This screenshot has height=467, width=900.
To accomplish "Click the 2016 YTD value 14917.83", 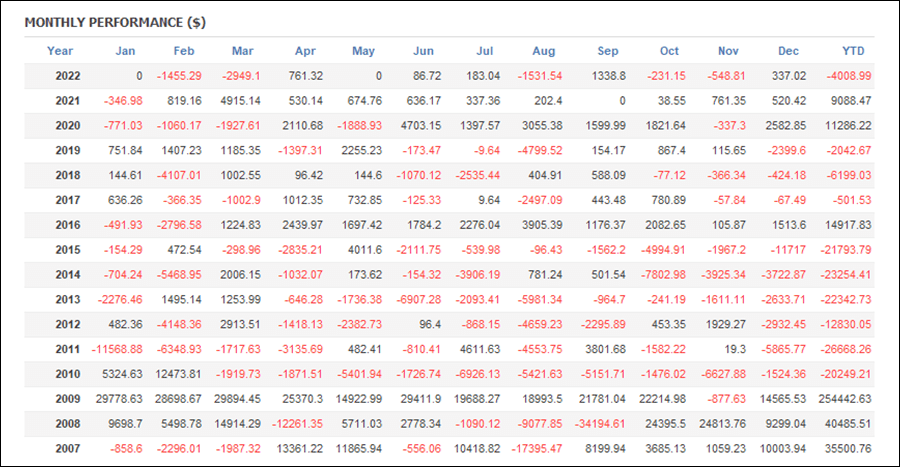I will 848,225.
